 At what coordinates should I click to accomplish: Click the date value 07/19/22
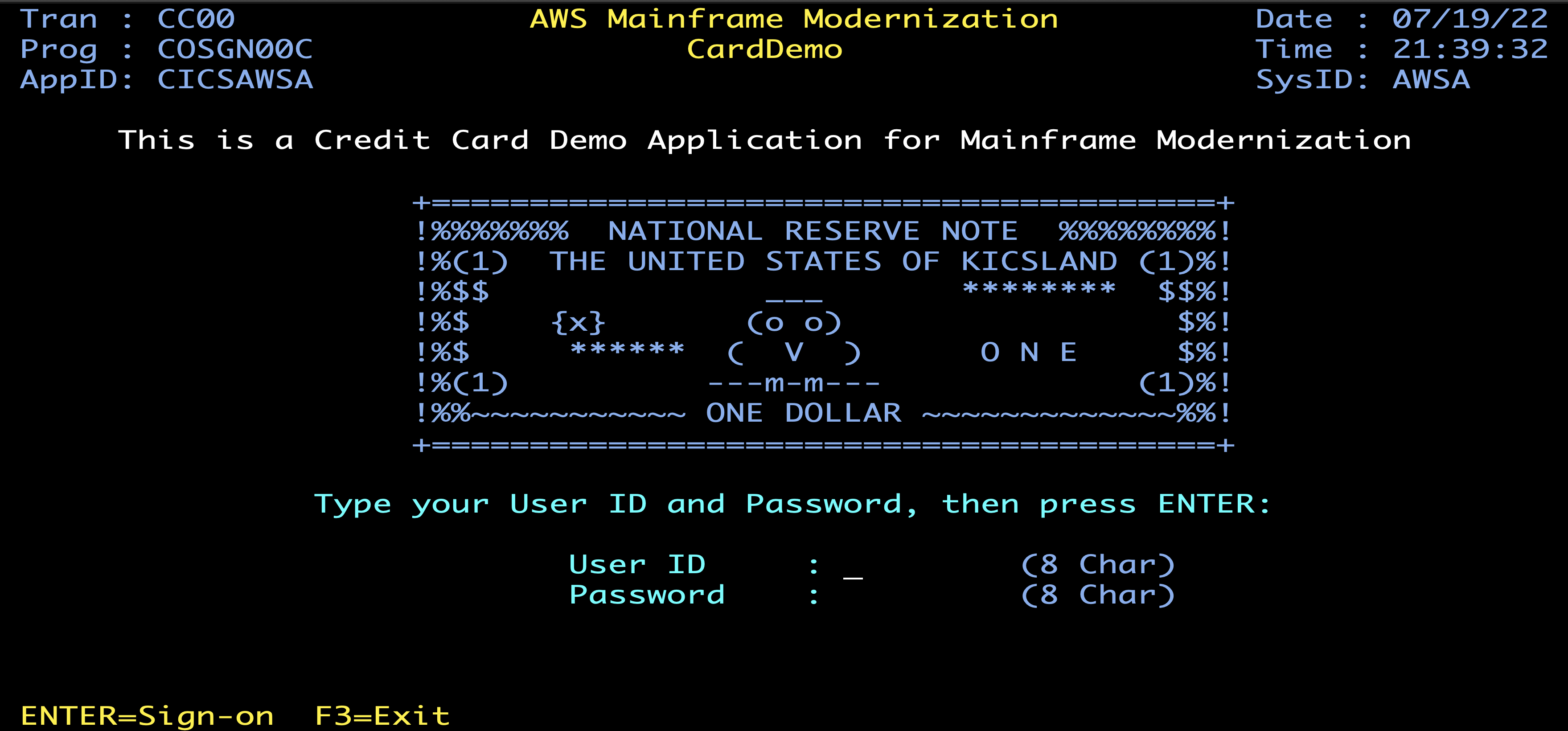tap(1469, 19)
